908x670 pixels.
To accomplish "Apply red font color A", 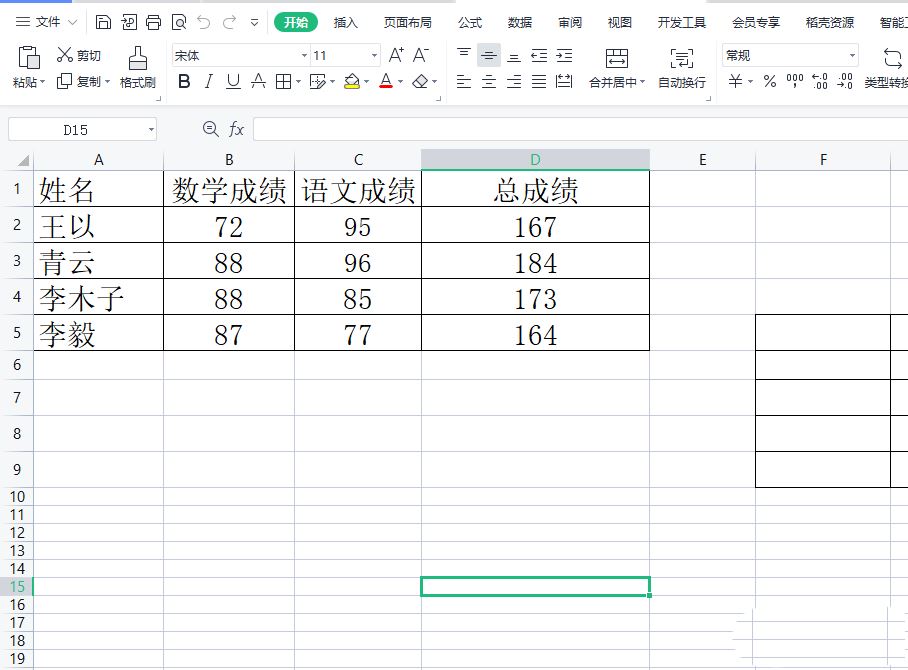I will point(386,82).
